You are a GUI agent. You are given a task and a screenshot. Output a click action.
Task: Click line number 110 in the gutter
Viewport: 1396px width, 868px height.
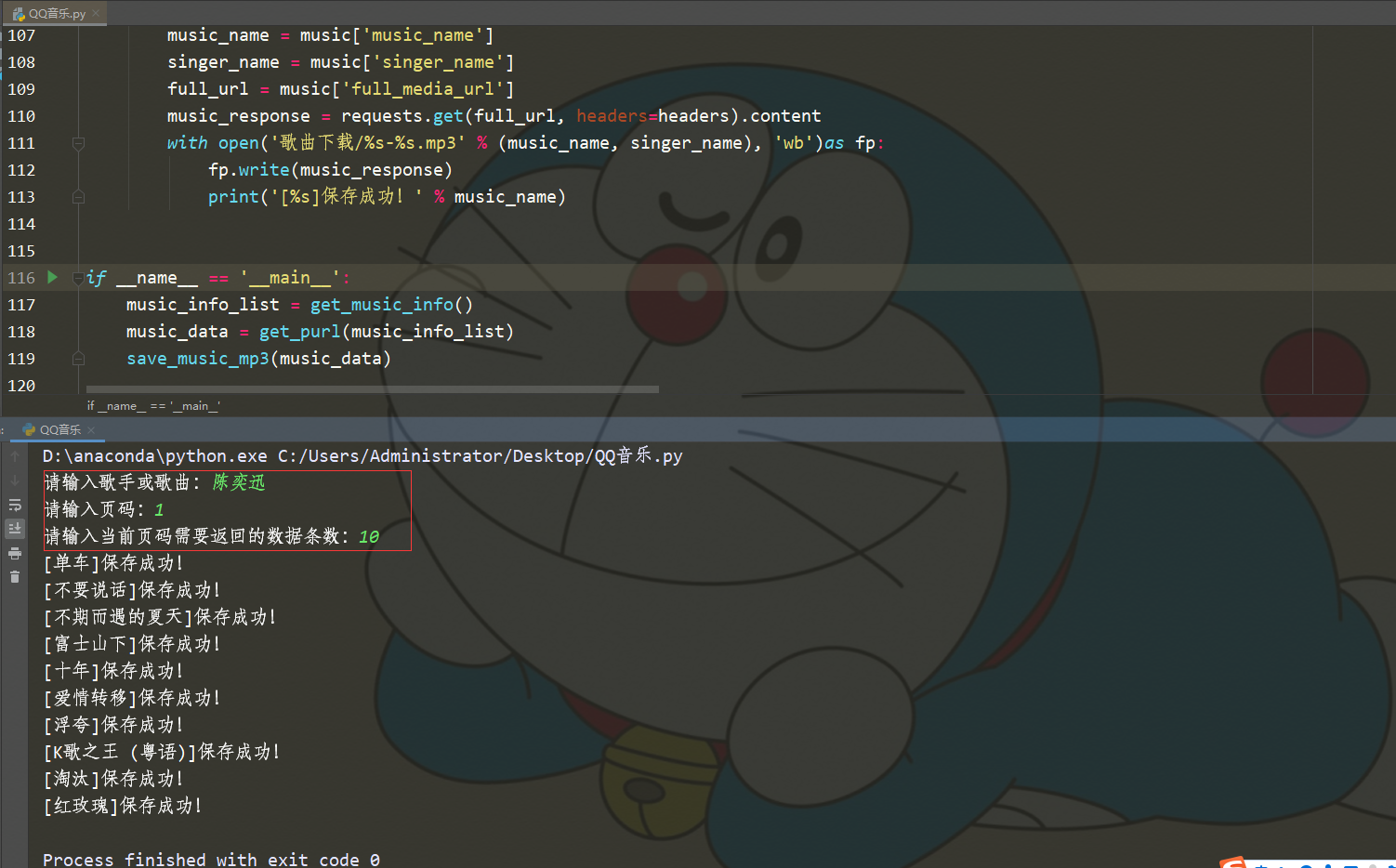21,116
